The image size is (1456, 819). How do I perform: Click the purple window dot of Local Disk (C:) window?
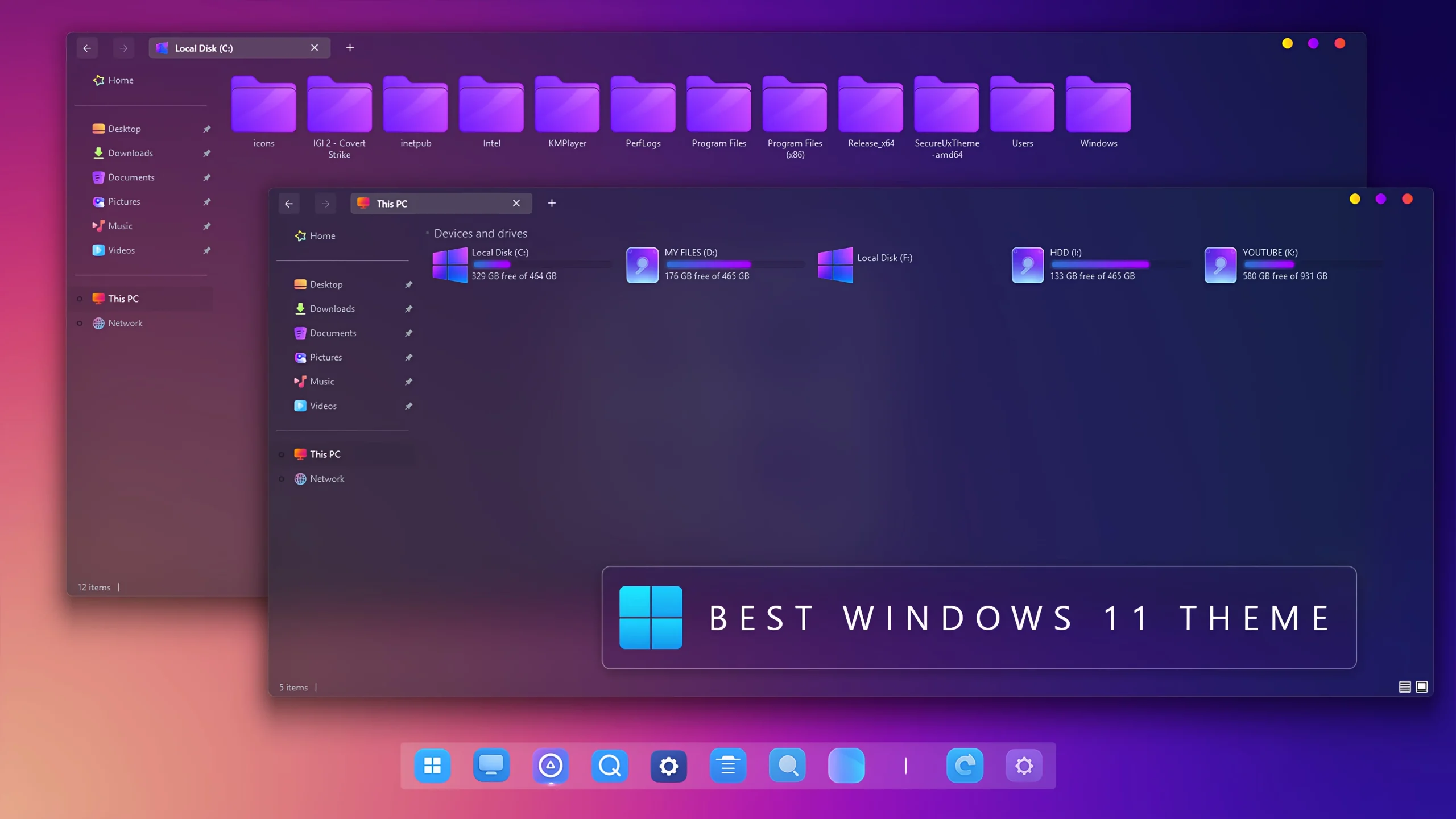[1313, 43]
